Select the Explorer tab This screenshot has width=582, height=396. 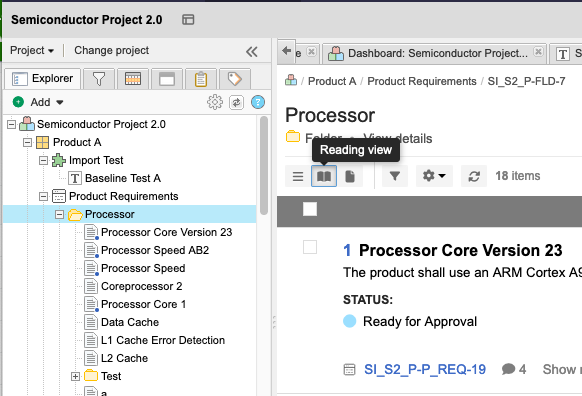(x=42, y=79)
